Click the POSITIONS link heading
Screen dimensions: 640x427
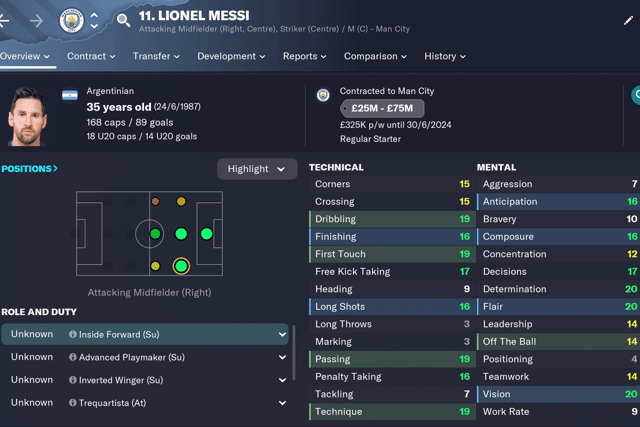pos(29,169)
